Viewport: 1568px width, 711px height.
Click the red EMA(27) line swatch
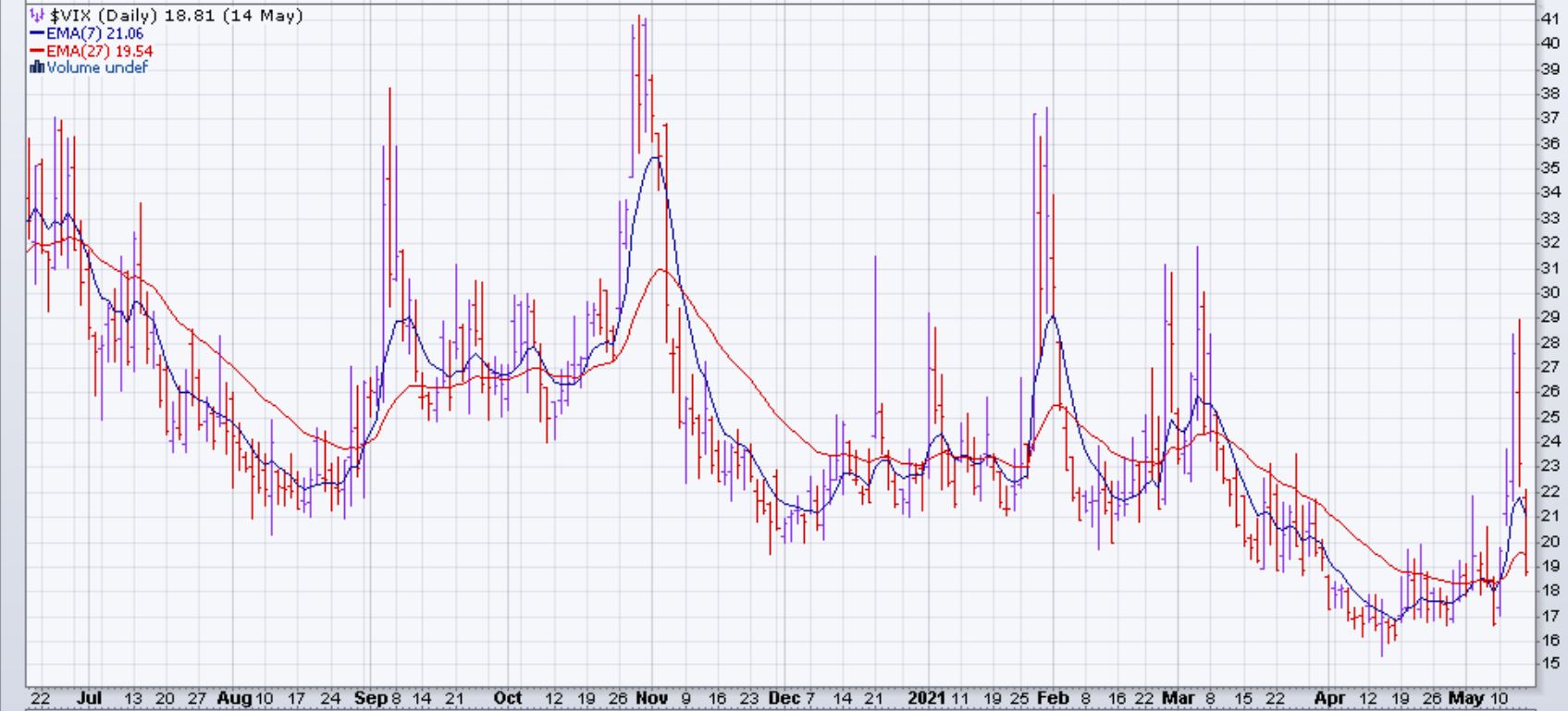click(37, 51)
